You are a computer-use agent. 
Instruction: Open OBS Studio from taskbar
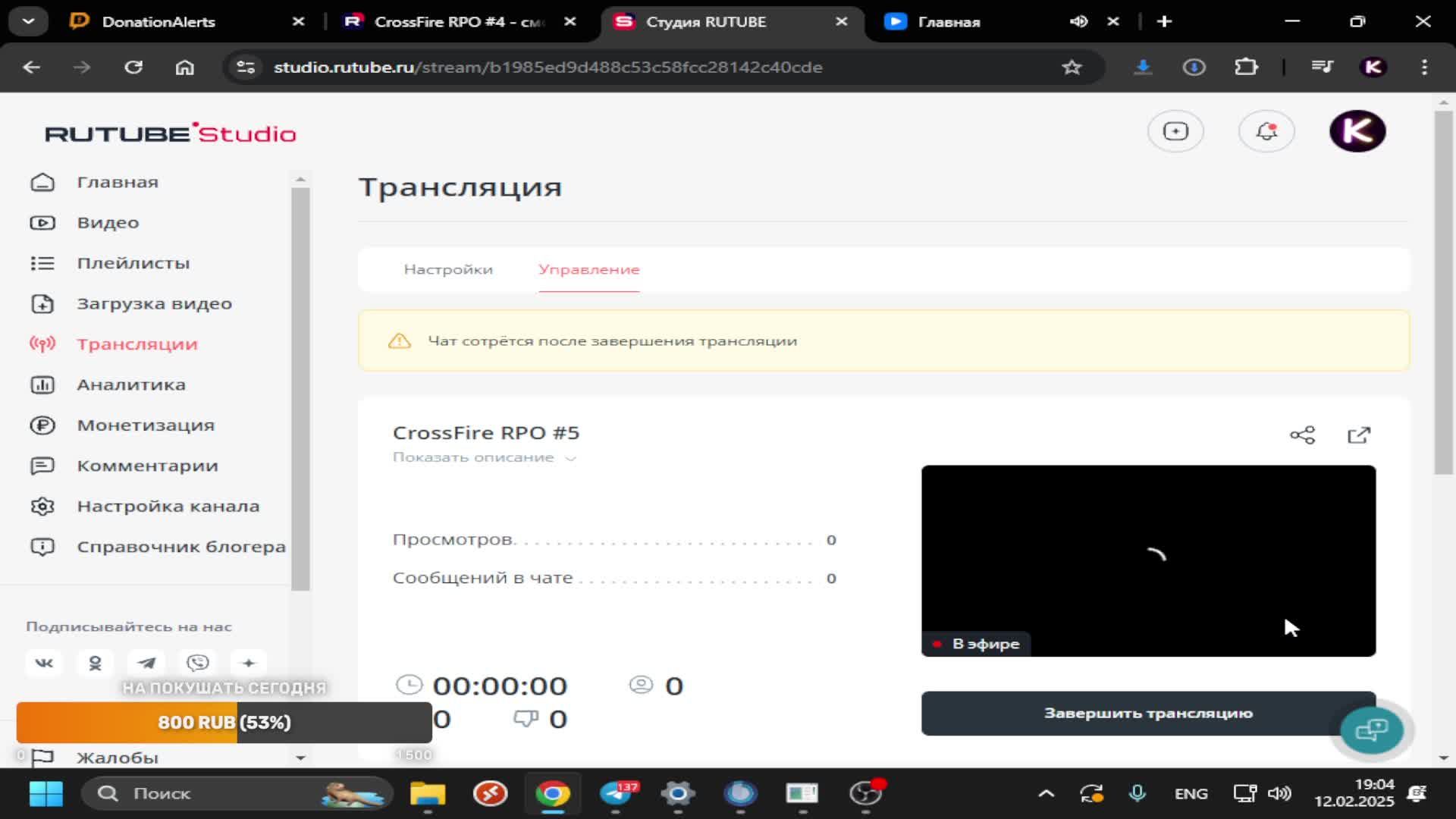point(865,794)
